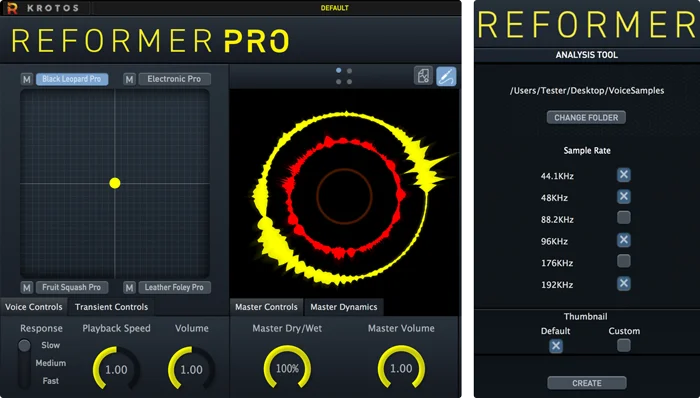Click the Sample Rate heading
This screenshot has height=398, width=700.
(x=587, y=150)
